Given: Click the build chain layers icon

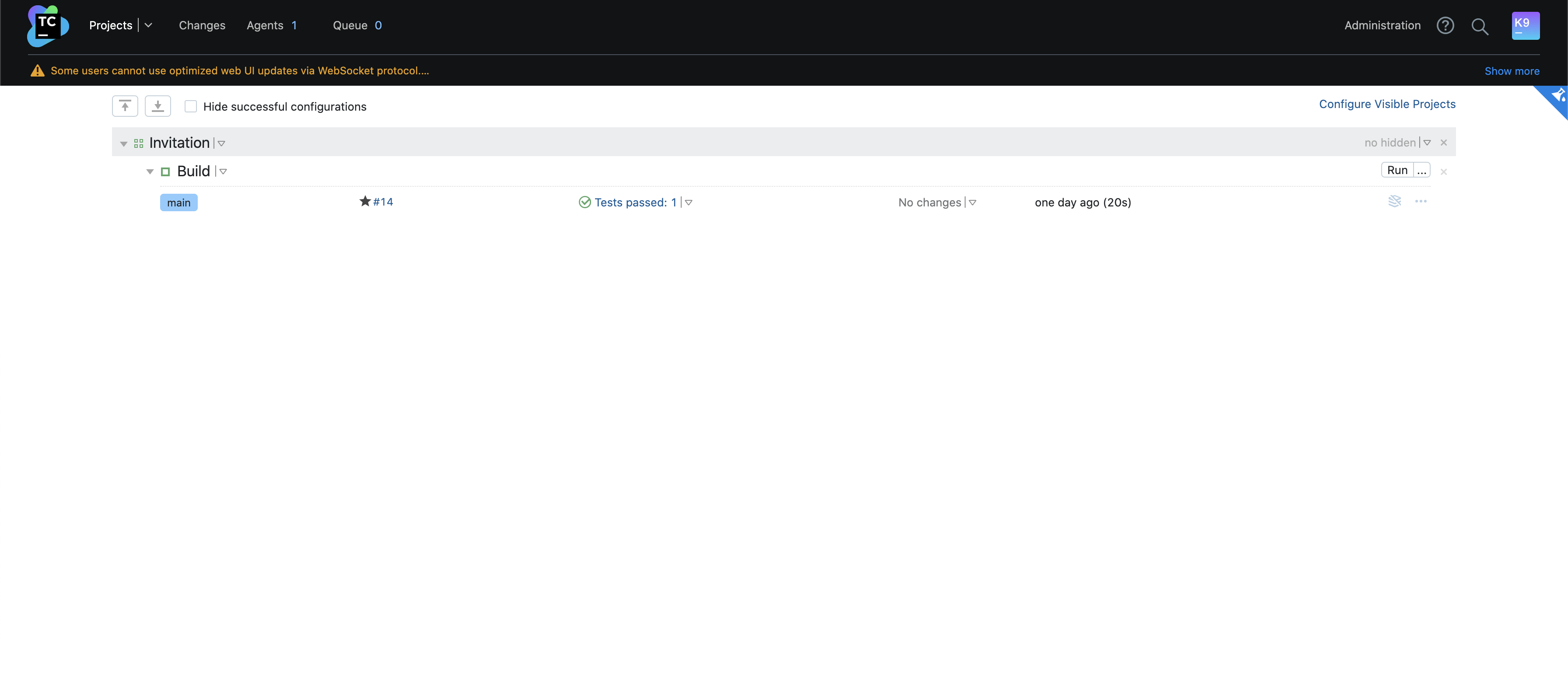Looking at the screenshot, I should click(x=1394, y=202).
